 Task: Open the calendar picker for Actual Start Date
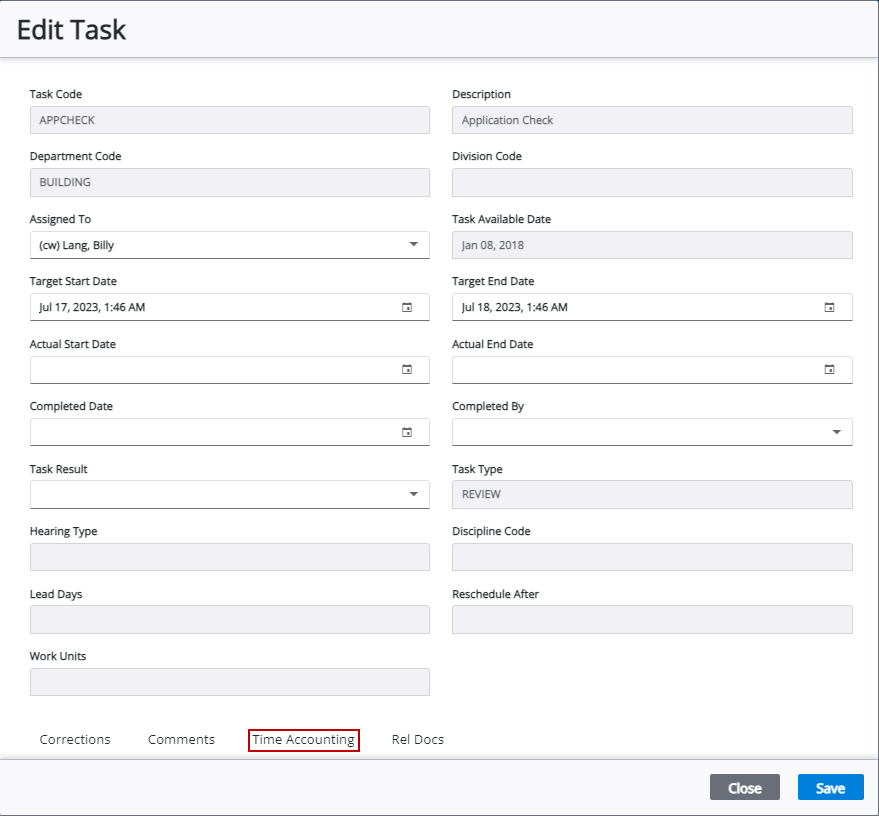(x=406, y=369)
